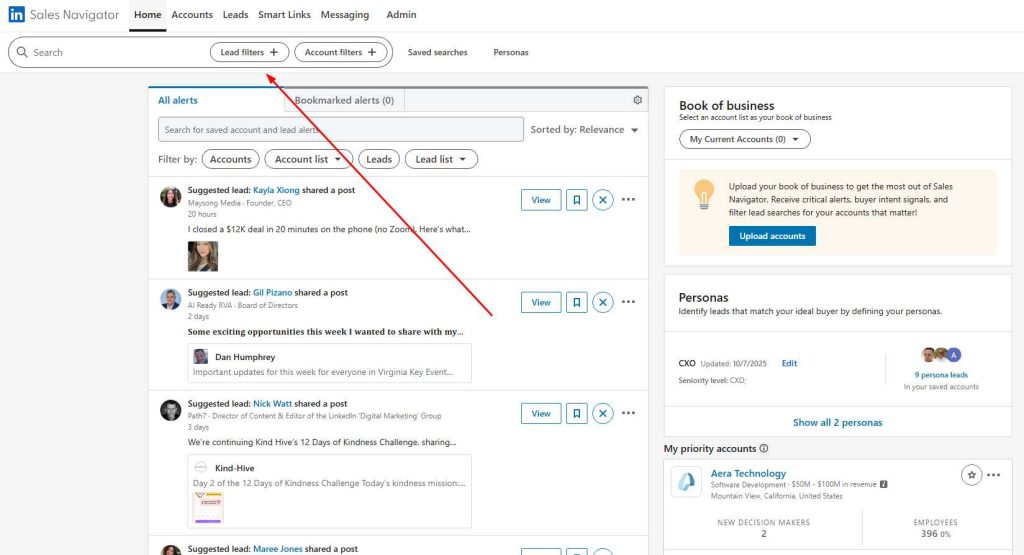Bookmark the Nick Watt alert

coord(577,413)
